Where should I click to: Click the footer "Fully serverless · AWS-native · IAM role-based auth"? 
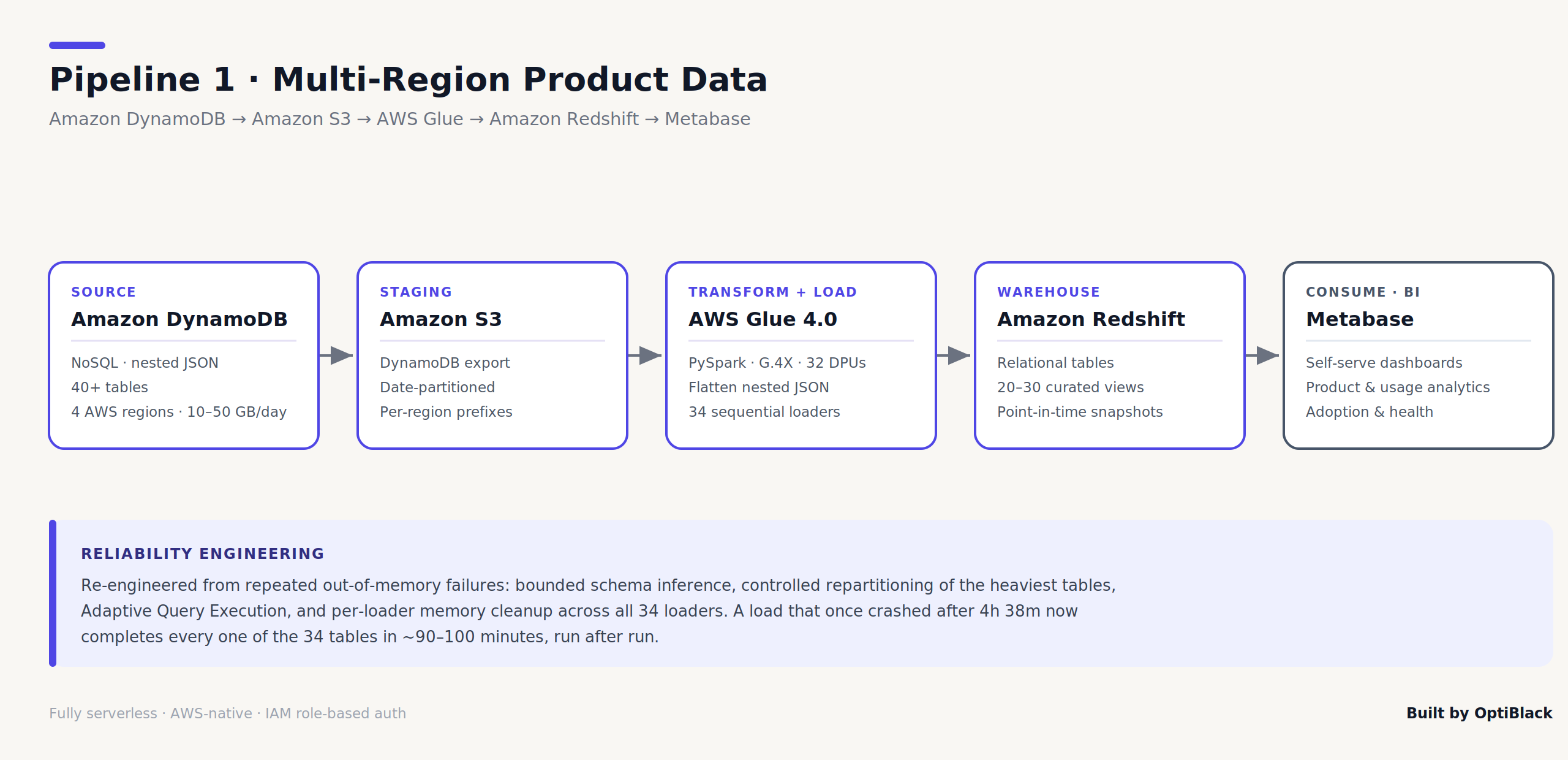click(x=228, y=713)
